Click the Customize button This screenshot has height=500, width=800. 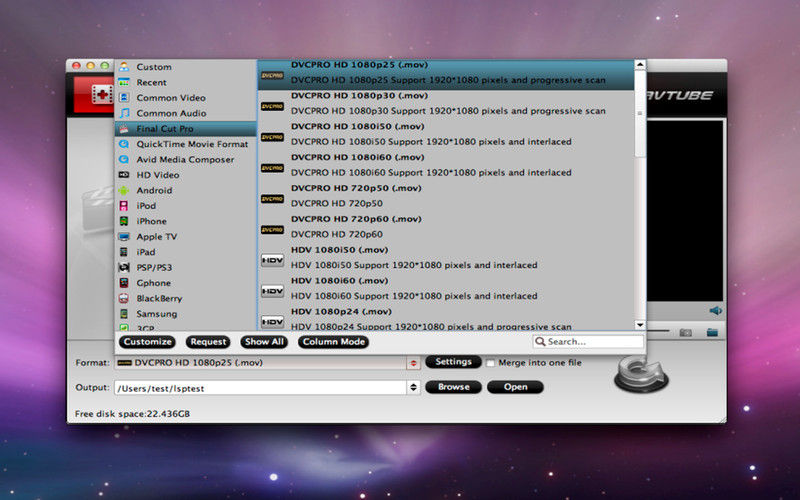pos(147,342)
